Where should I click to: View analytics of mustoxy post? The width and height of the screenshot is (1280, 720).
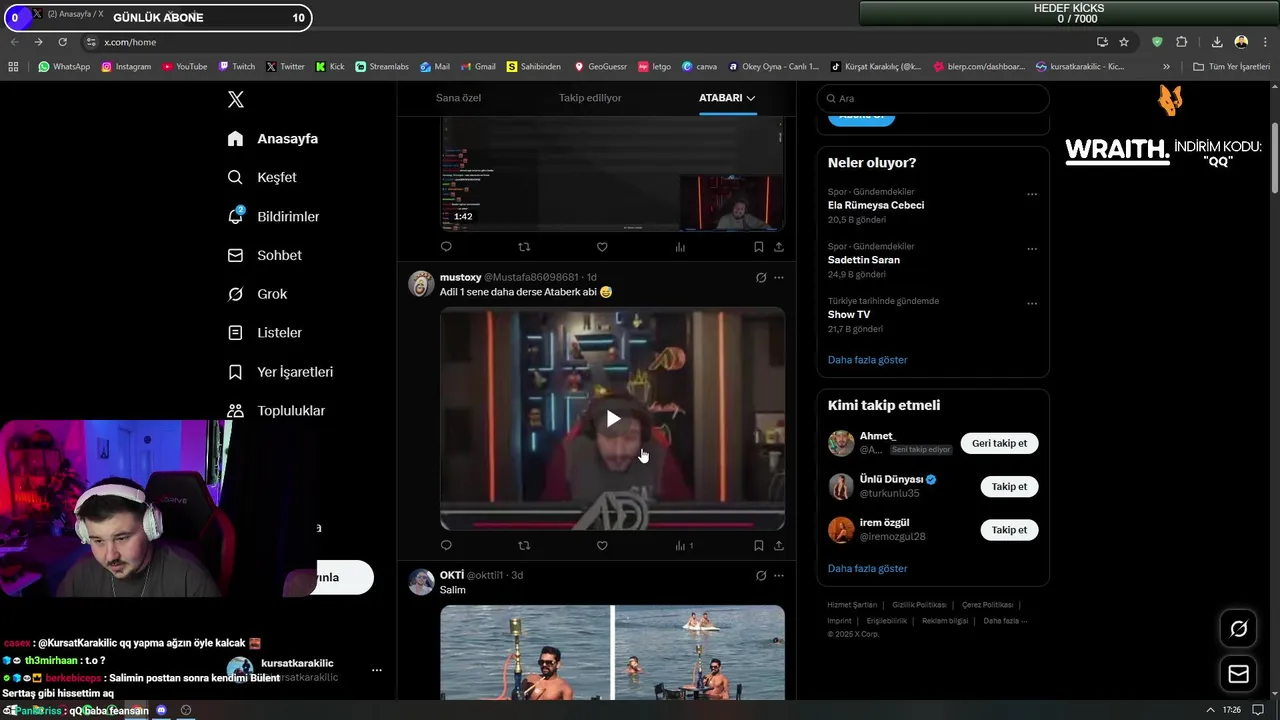pos(684,546)
